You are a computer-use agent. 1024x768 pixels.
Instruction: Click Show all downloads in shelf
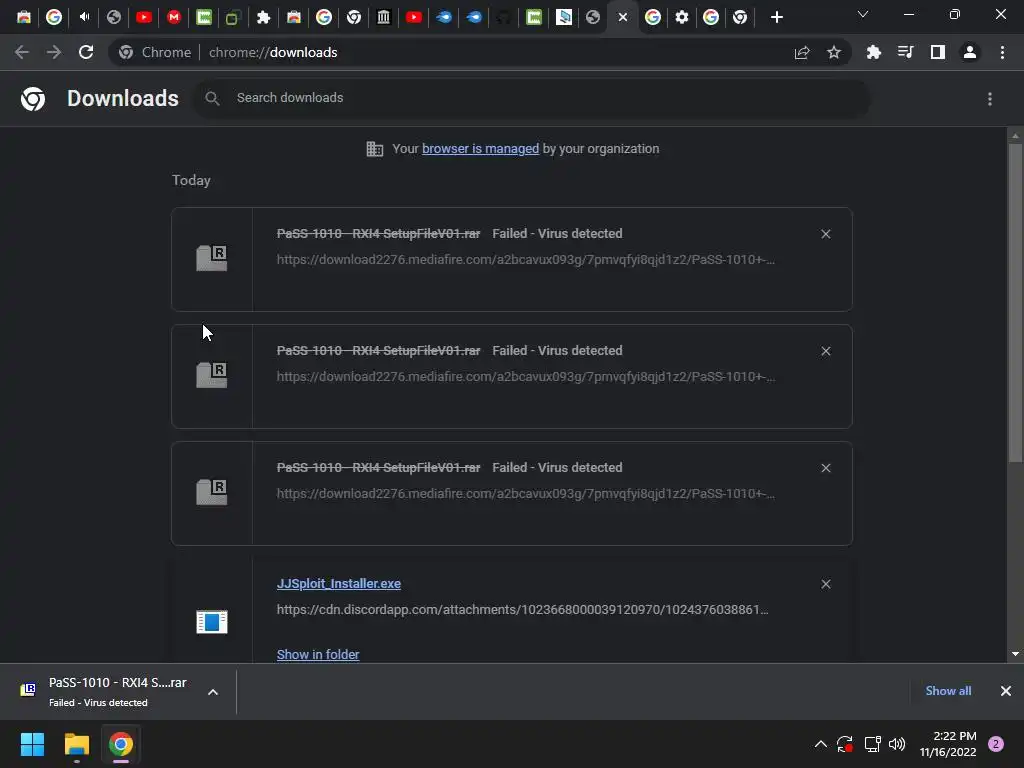click(948, 691)
